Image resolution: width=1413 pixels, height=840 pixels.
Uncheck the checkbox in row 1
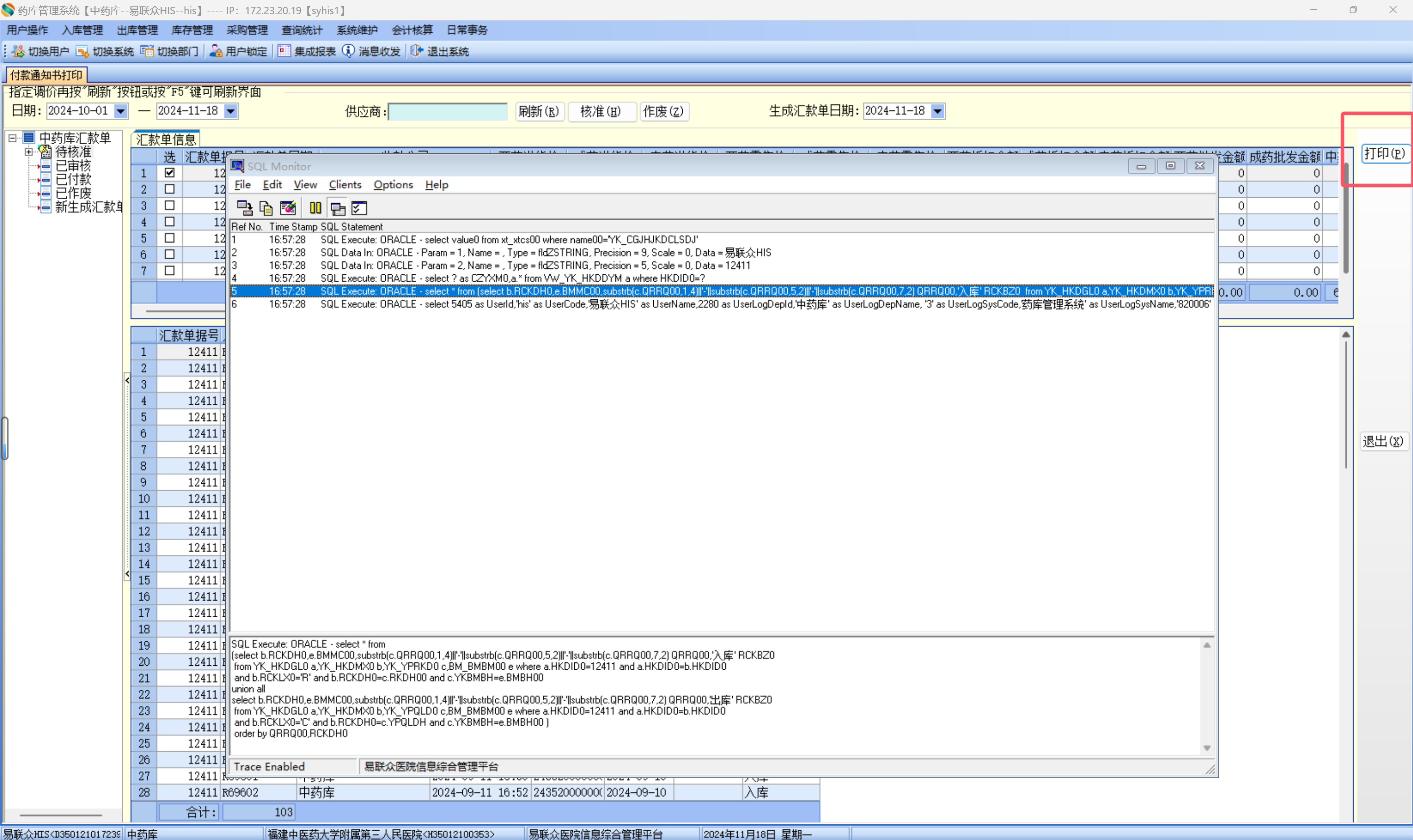(x=169, y=173)
